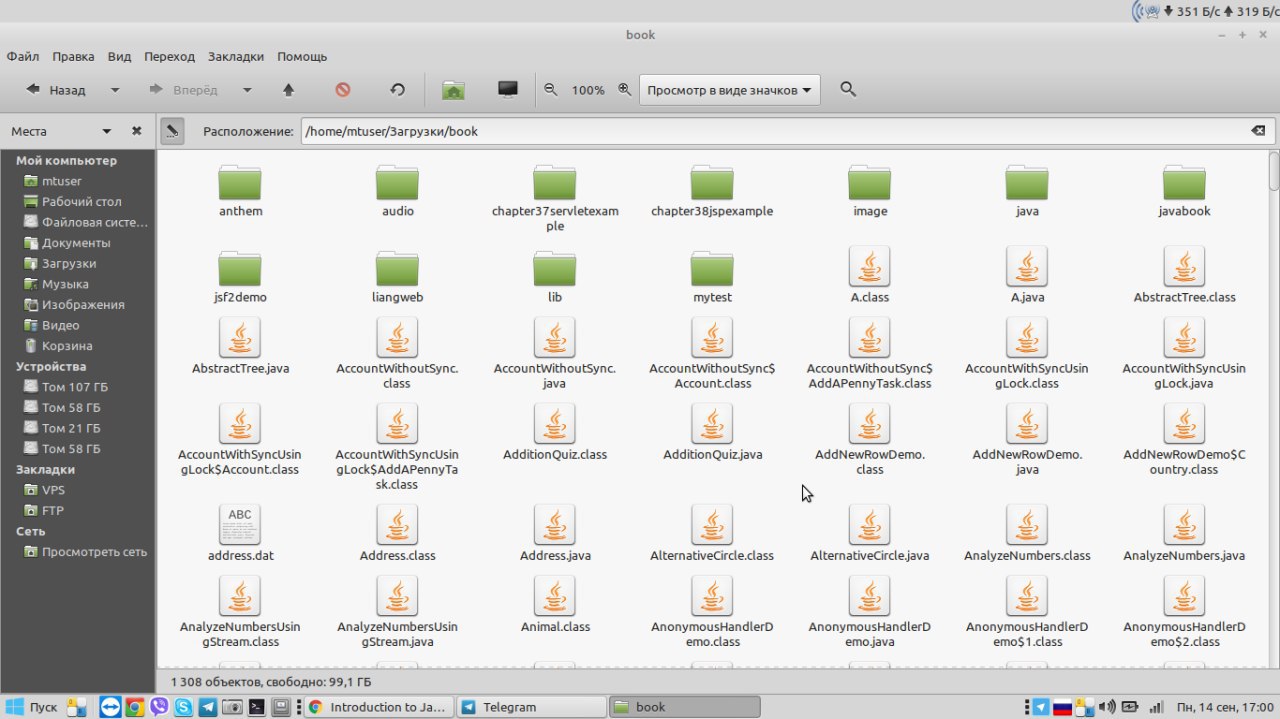Open the Файл menu
The width and height of the screenshot is (1280, 719).
[23, 57]
